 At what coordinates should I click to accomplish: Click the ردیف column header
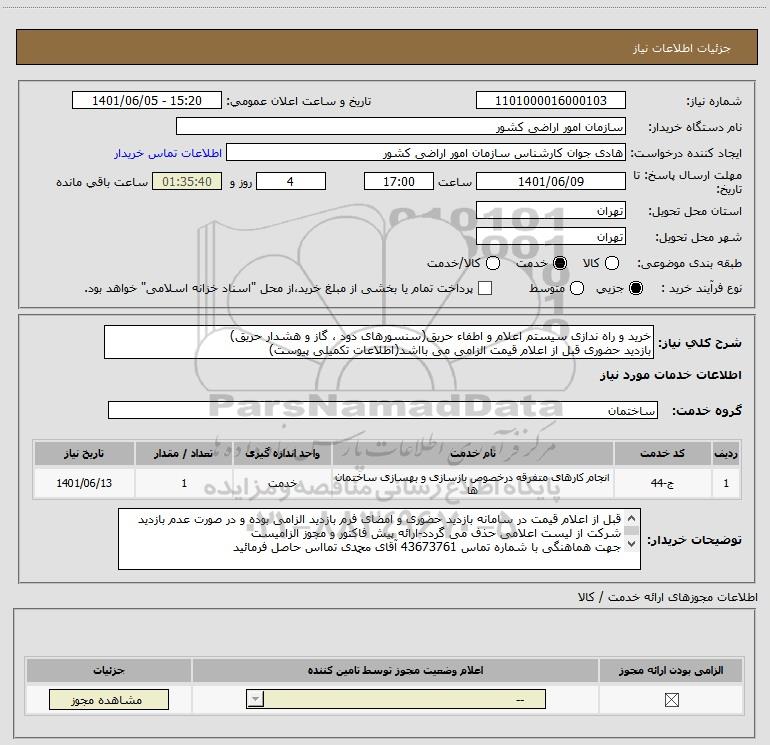point(726,453)
